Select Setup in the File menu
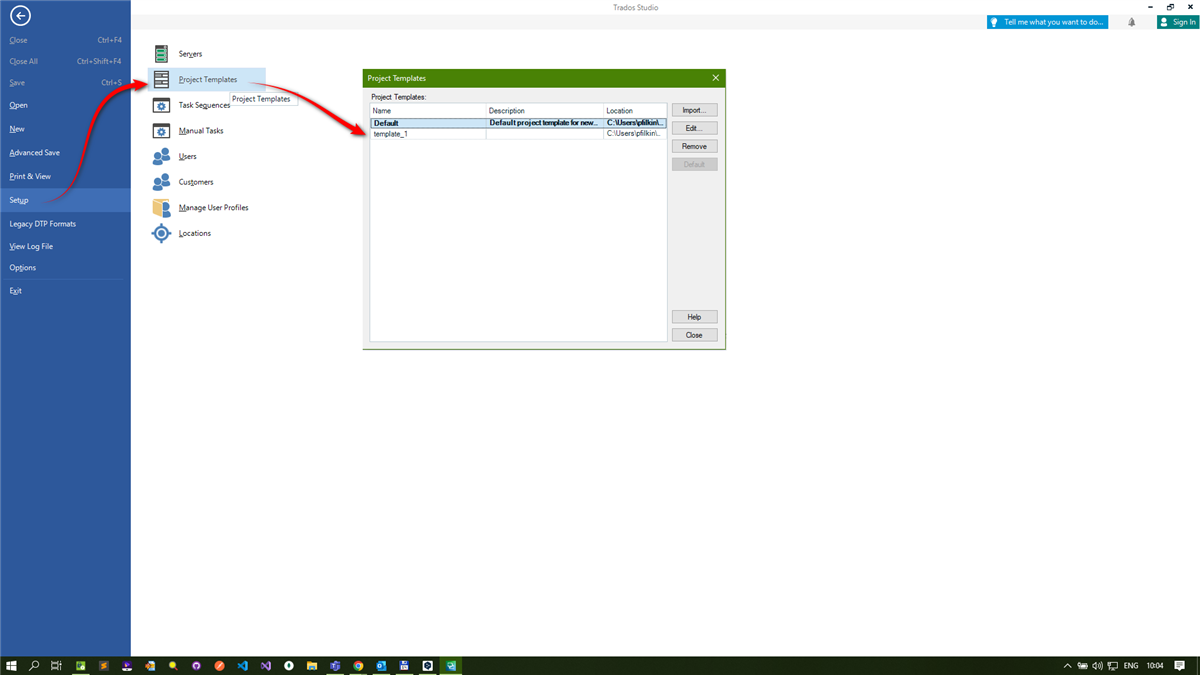 65,200
